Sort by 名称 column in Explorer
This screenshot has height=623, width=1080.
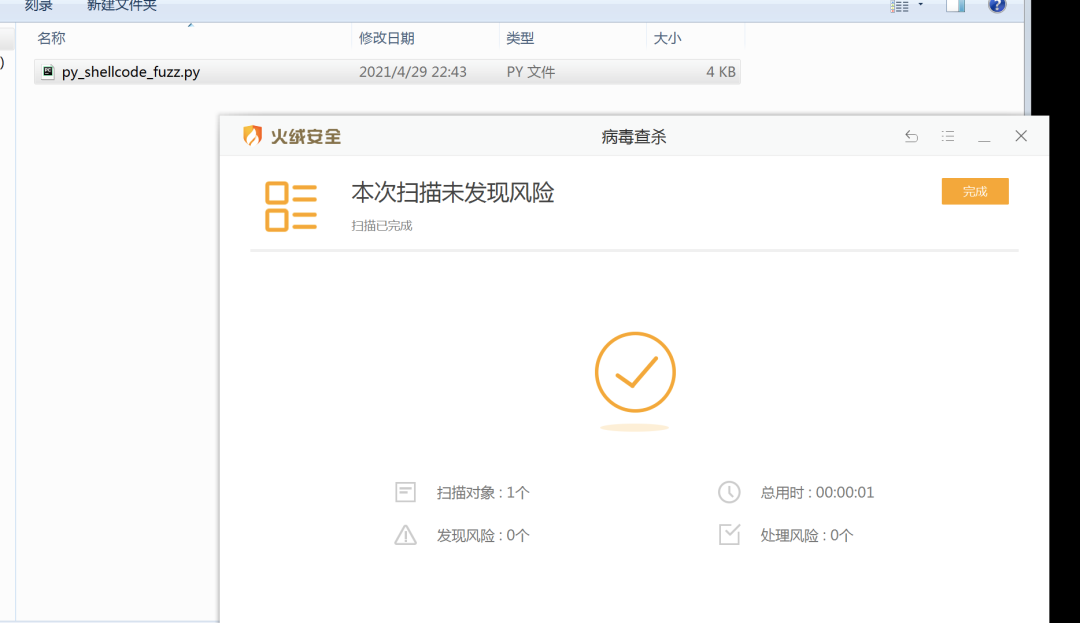point(51,38)
